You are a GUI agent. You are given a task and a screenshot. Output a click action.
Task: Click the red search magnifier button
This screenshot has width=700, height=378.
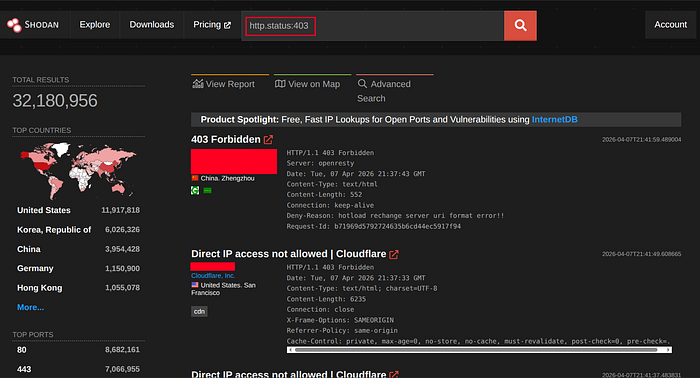(520, 25)
